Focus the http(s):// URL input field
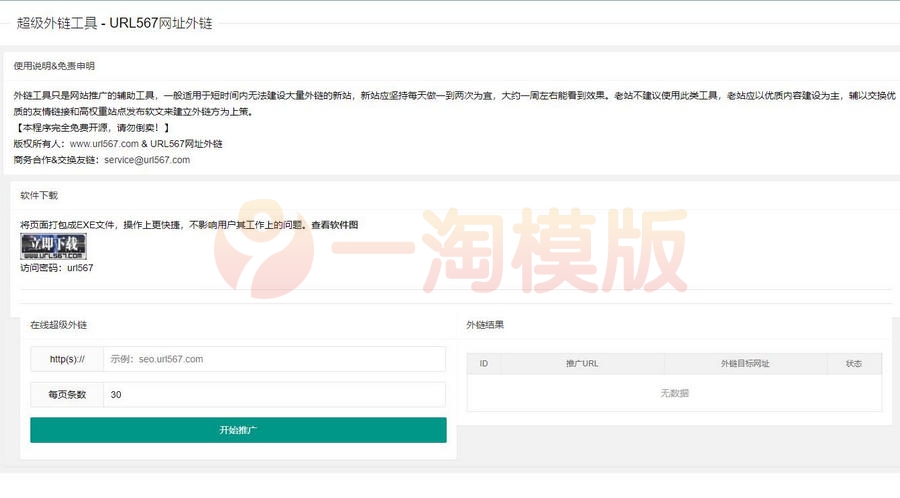900x498 pixels. point(274,359)
